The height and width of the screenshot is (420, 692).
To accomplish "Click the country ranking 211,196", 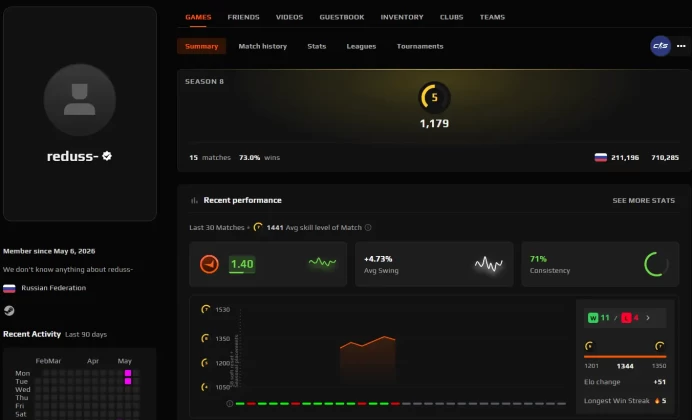I will click(625, 158).
